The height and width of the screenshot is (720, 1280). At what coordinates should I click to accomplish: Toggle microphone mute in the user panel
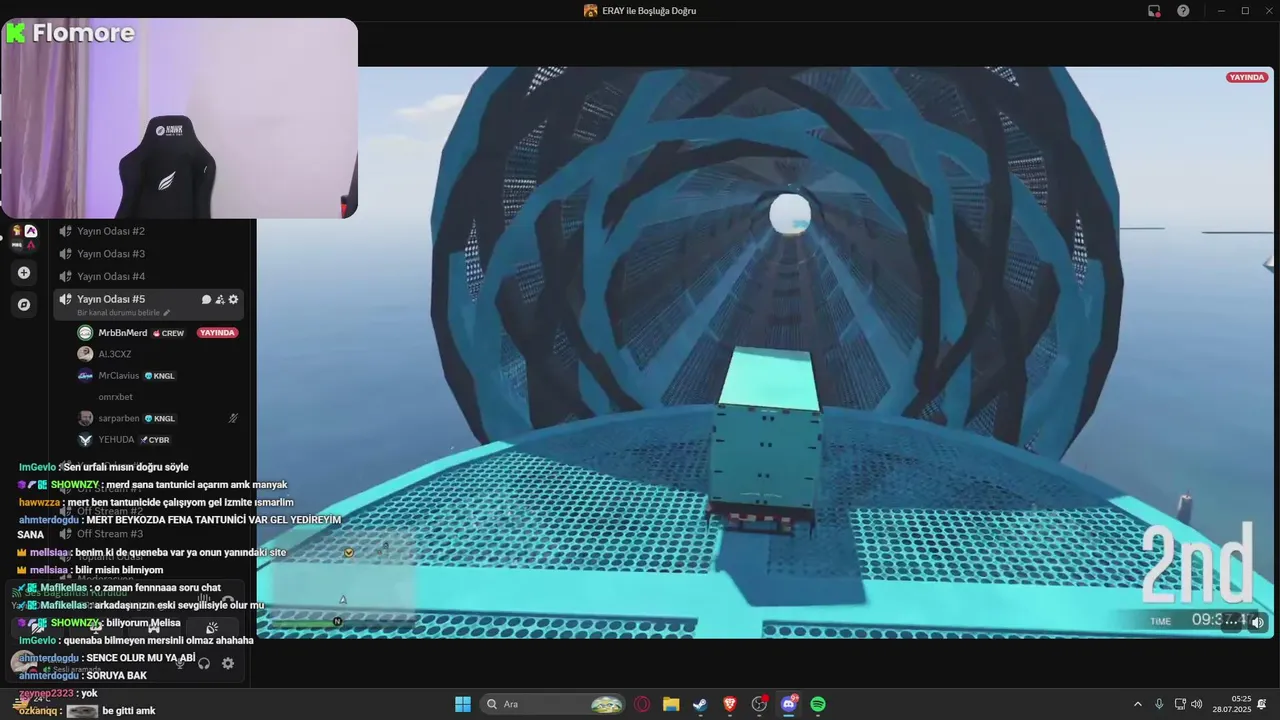point(180,663)
